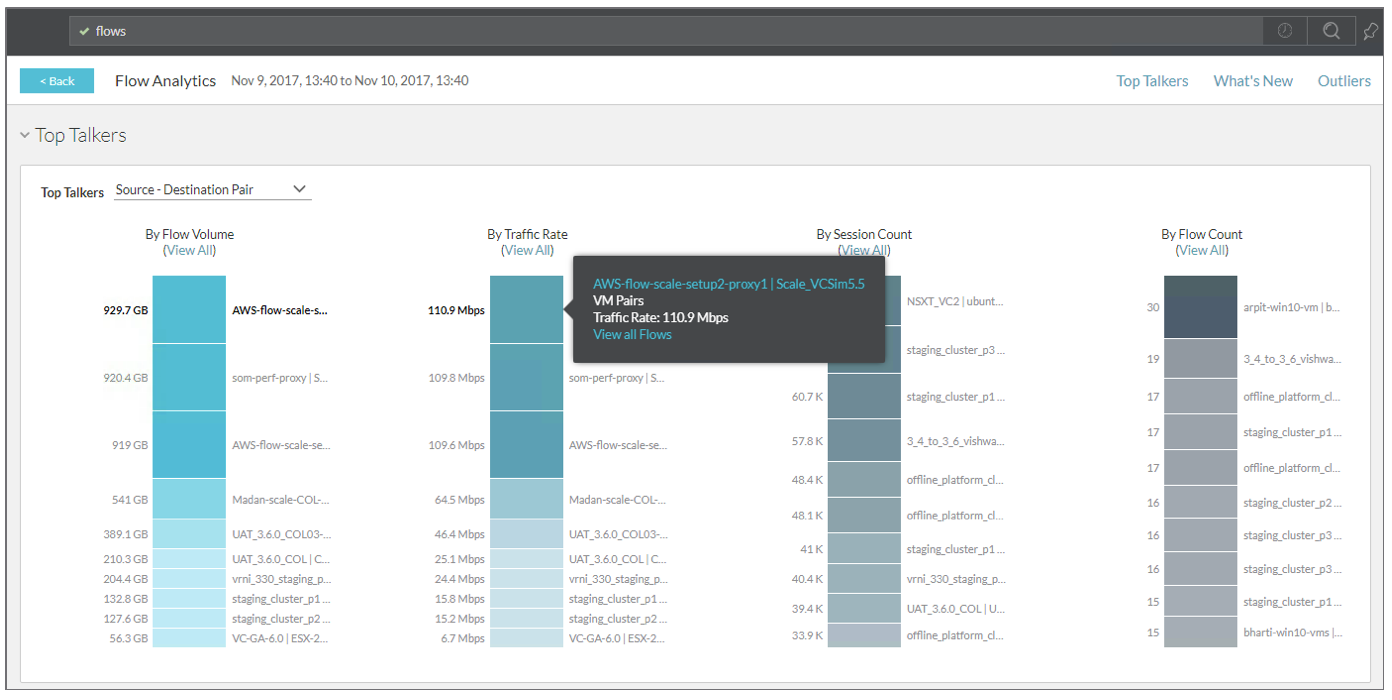Image resolution: width=1392 pixels, height=700 pixels.
Task: Open View All under By Flow Volume
Action: pos(190,250)
